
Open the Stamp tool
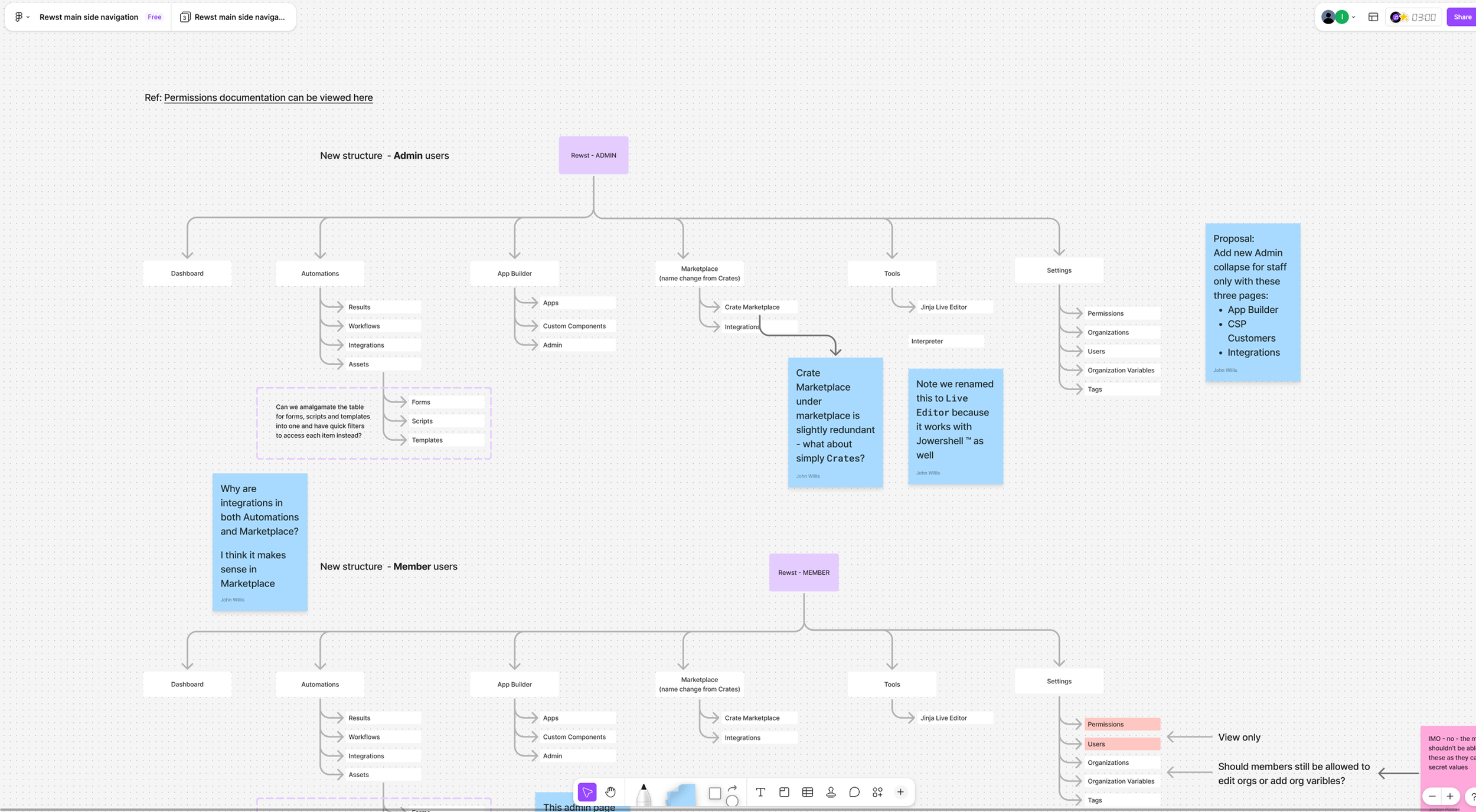tap(831, 792)
